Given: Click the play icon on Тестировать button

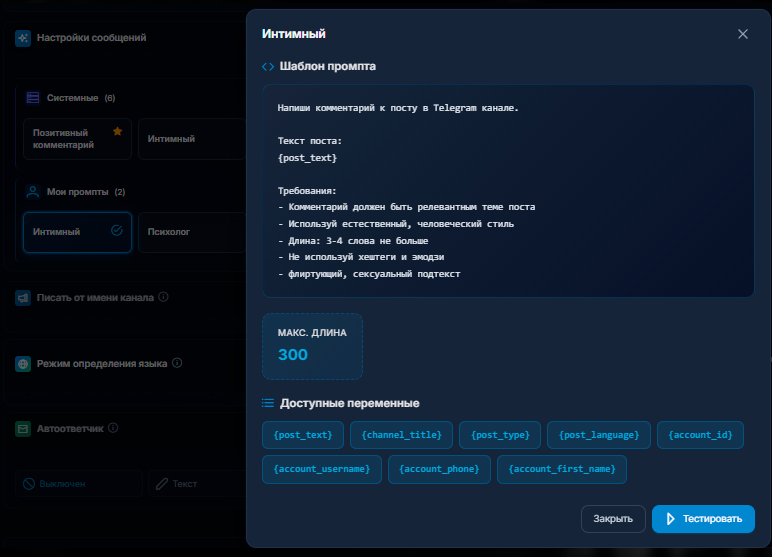Looking at the screenshot, I should point(670,519).
